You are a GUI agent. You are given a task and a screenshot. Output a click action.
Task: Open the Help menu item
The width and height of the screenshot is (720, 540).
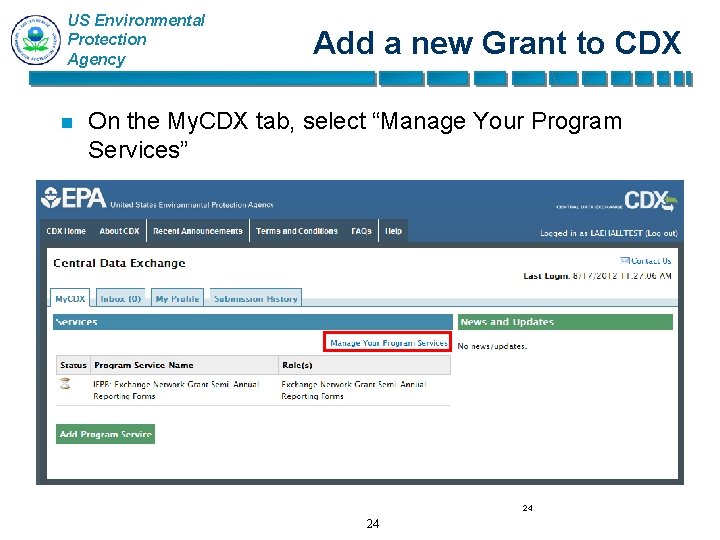point(393,231)
